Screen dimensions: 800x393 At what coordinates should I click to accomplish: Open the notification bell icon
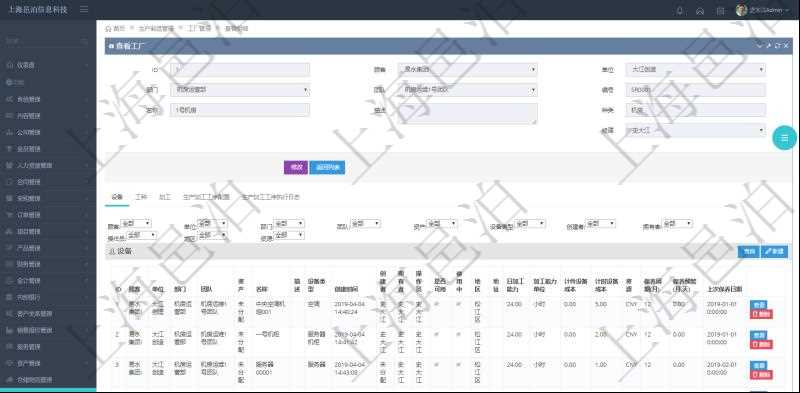point(680,11)
